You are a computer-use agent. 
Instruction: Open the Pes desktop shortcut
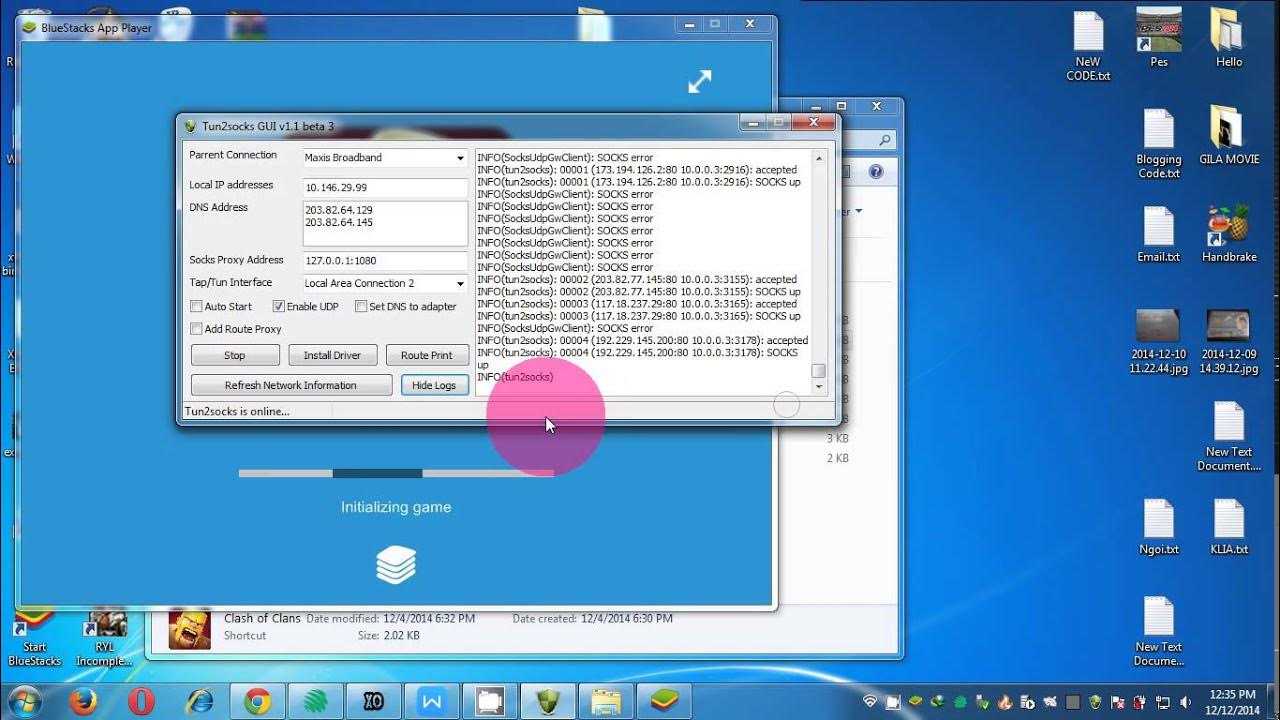tap(1158, 38)
